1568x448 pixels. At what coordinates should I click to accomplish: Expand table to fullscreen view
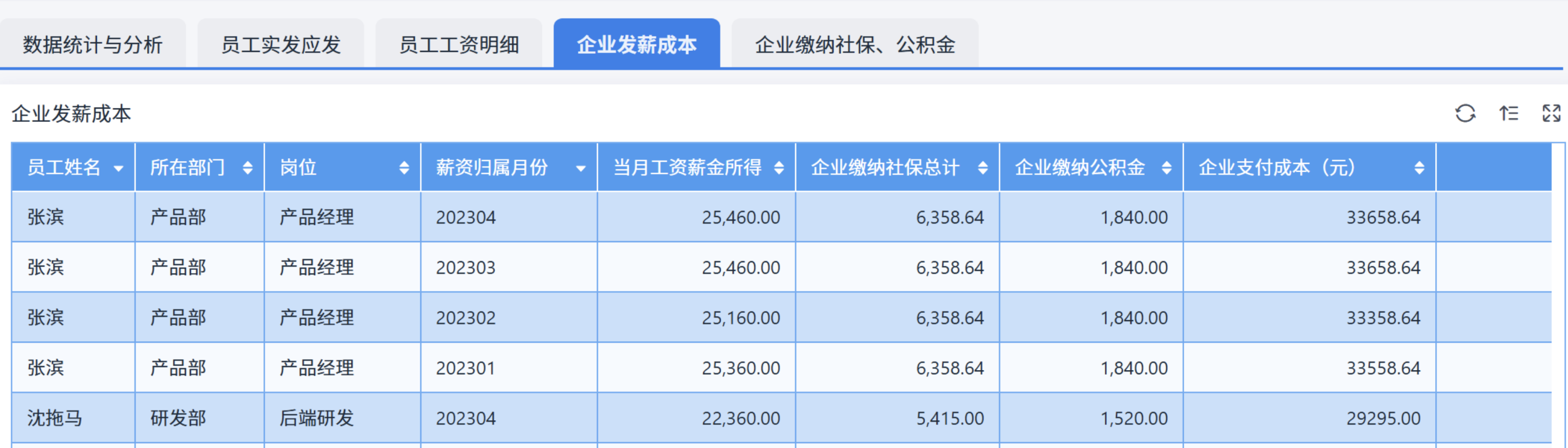click(x=1552, y=113)
